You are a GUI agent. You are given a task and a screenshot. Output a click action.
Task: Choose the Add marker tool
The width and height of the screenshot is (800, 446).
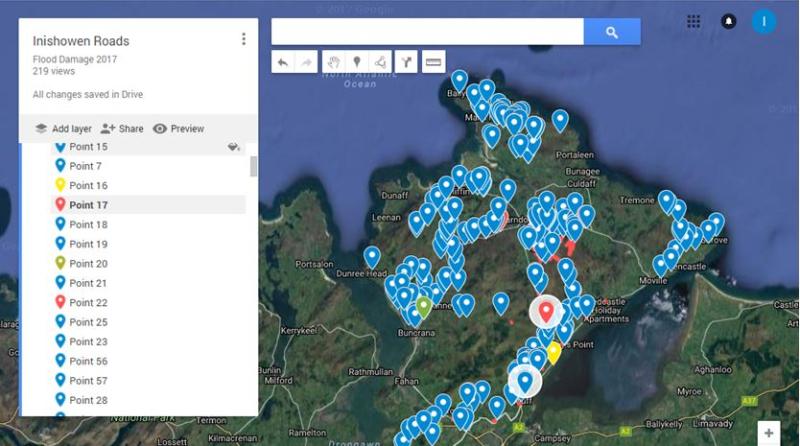point(357,62)
